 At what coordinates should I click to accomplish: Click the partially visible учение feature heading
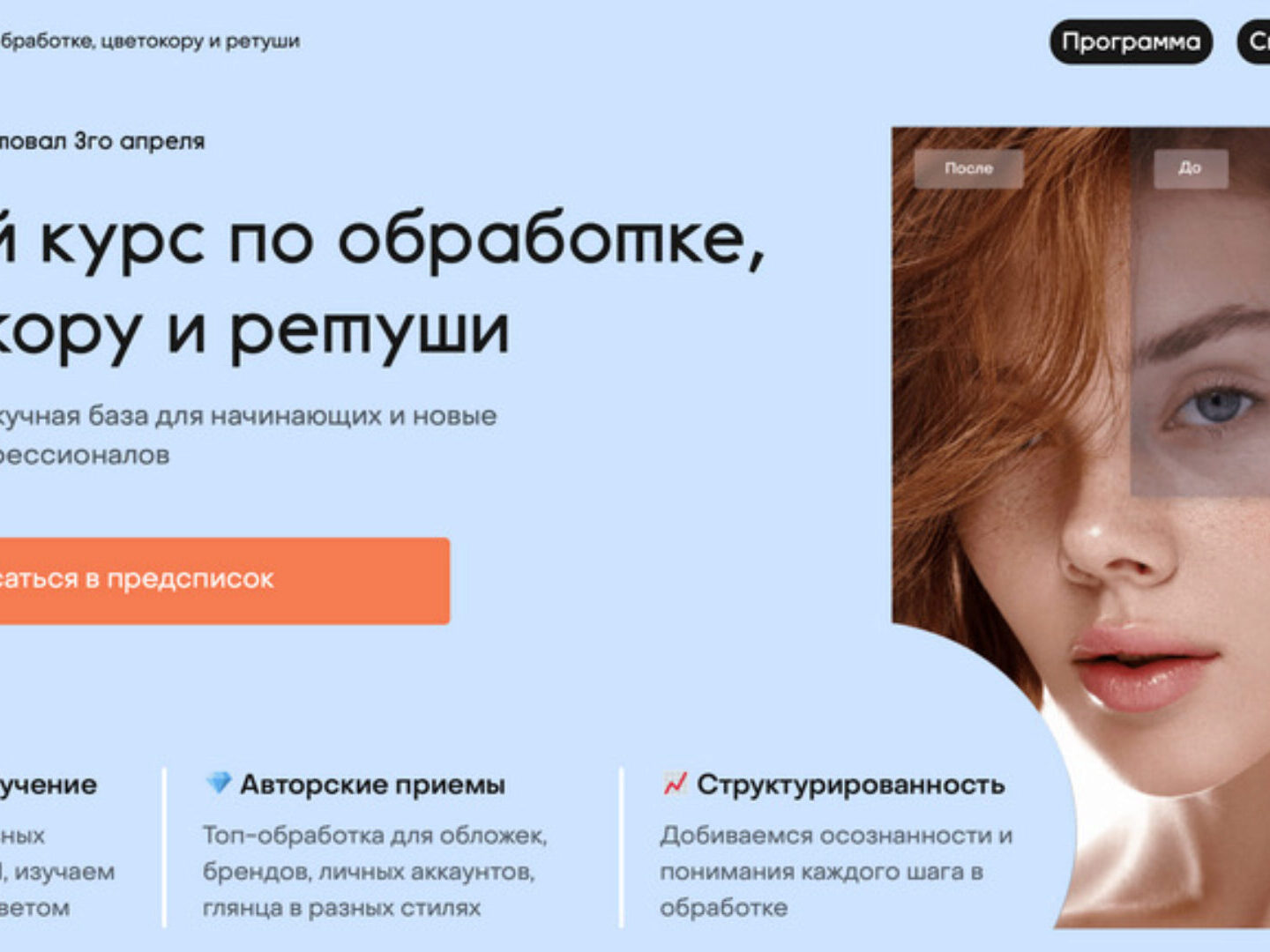tap(49, 785)
